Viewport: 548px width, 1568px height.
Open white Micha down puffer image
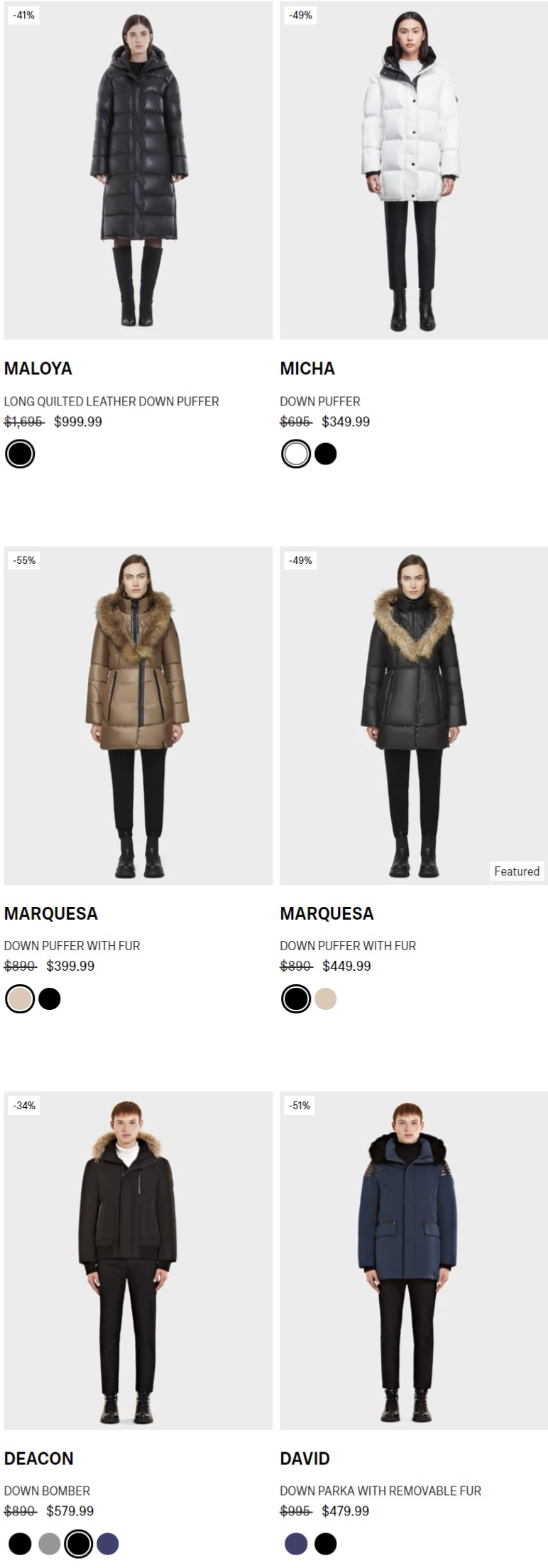[414, 170]
